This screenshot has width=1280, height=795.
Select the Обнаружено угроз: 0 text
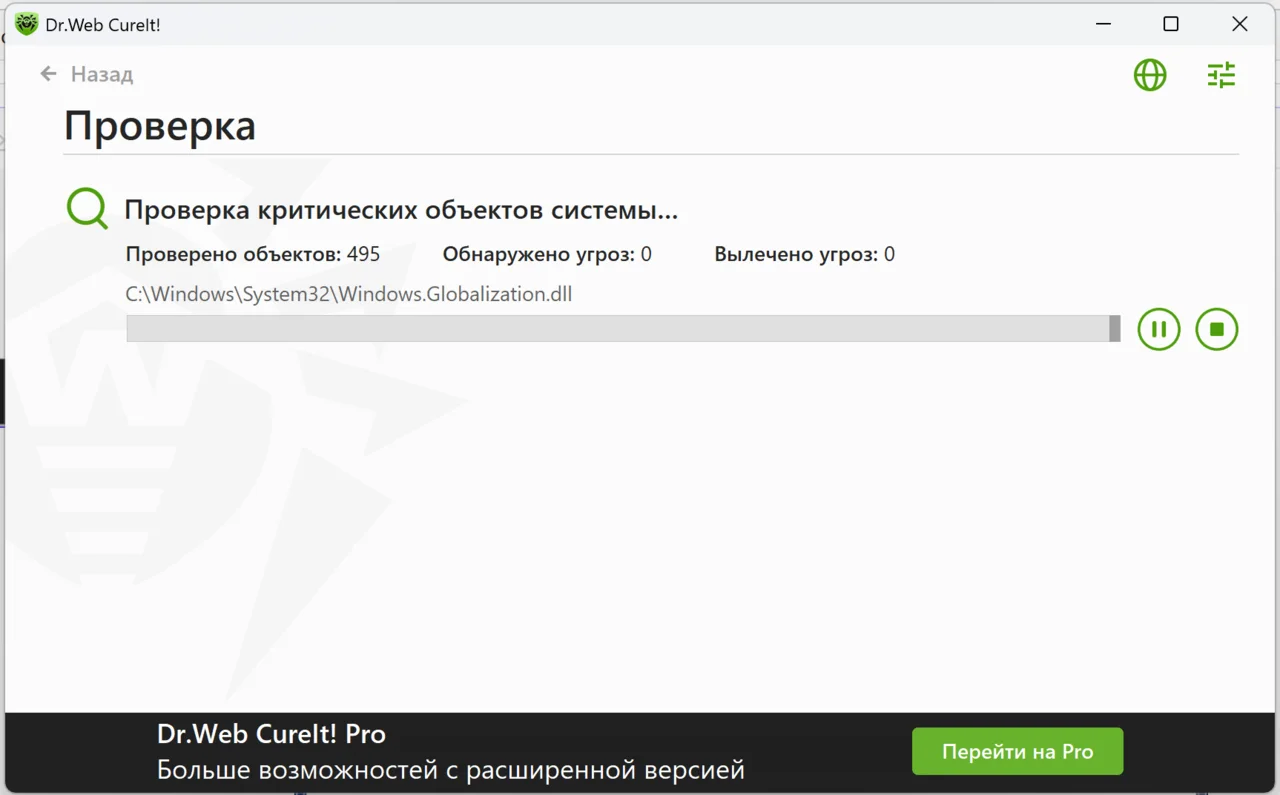tap(547, 254)
